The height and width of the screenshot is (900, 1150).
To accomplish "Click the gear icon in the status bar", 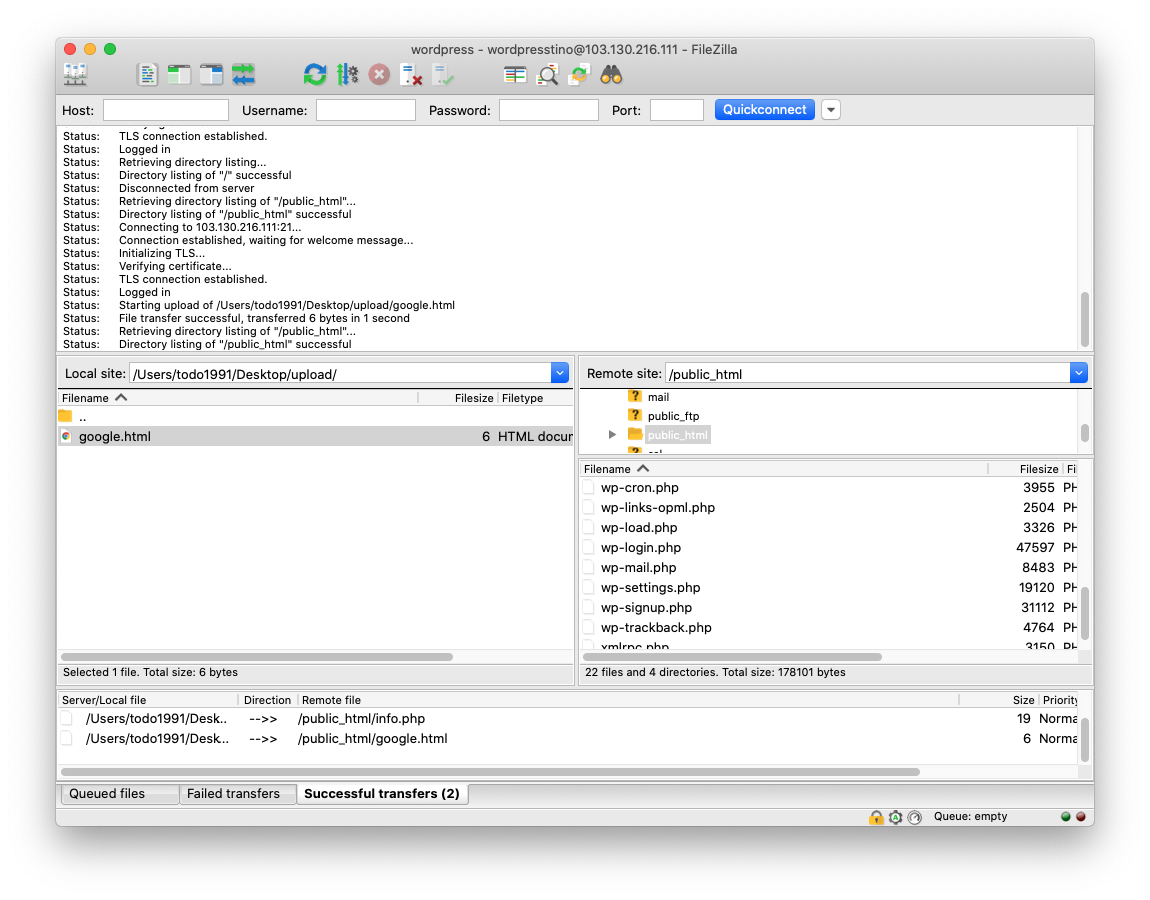I will click(896, 817).
